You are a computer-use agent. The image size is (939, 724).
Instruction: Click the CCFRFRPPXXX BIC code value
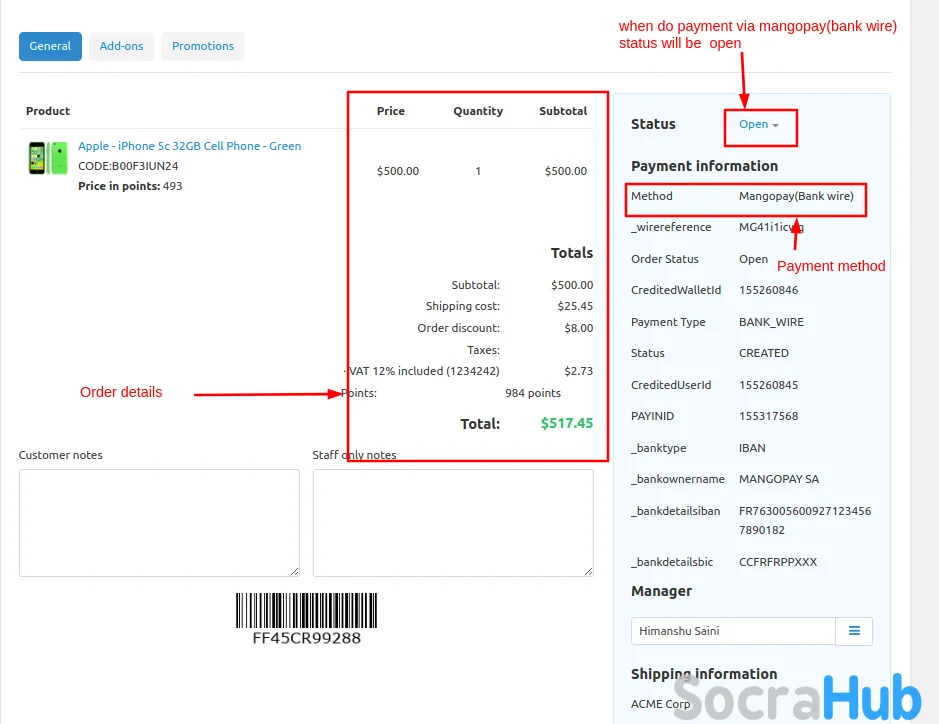777,562
